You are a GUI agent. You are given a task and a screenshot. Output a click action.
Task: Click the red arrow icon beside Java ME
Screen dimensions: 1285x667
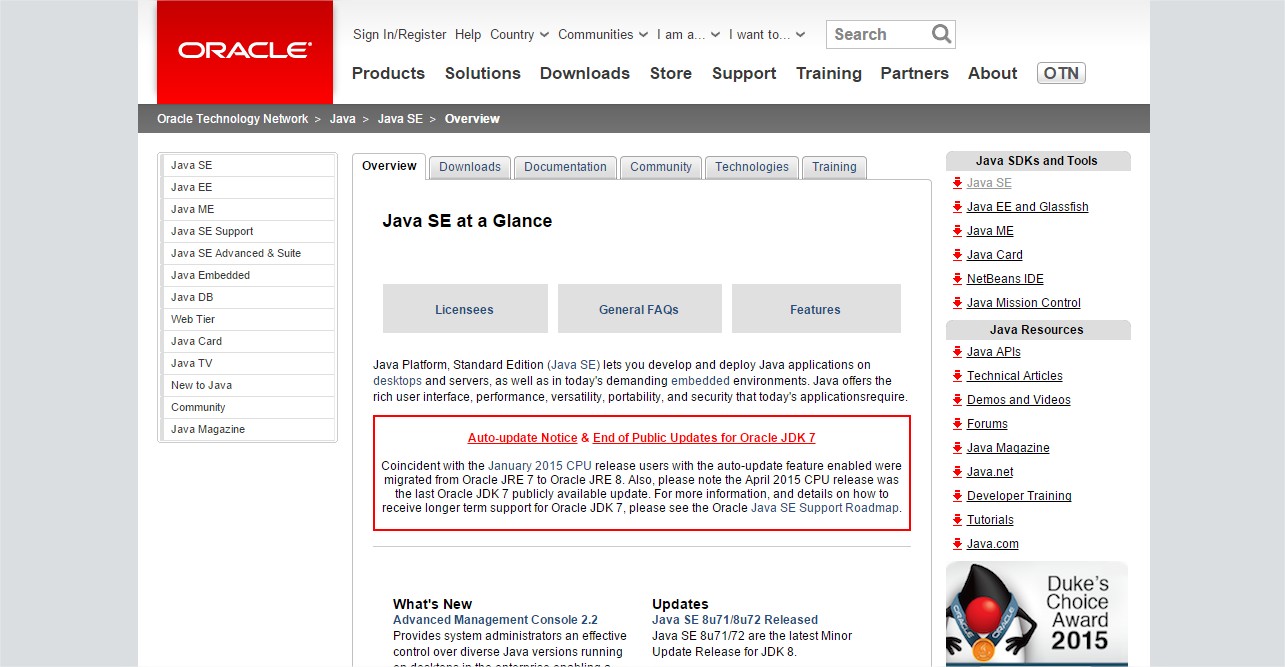[x=957, y=231]
